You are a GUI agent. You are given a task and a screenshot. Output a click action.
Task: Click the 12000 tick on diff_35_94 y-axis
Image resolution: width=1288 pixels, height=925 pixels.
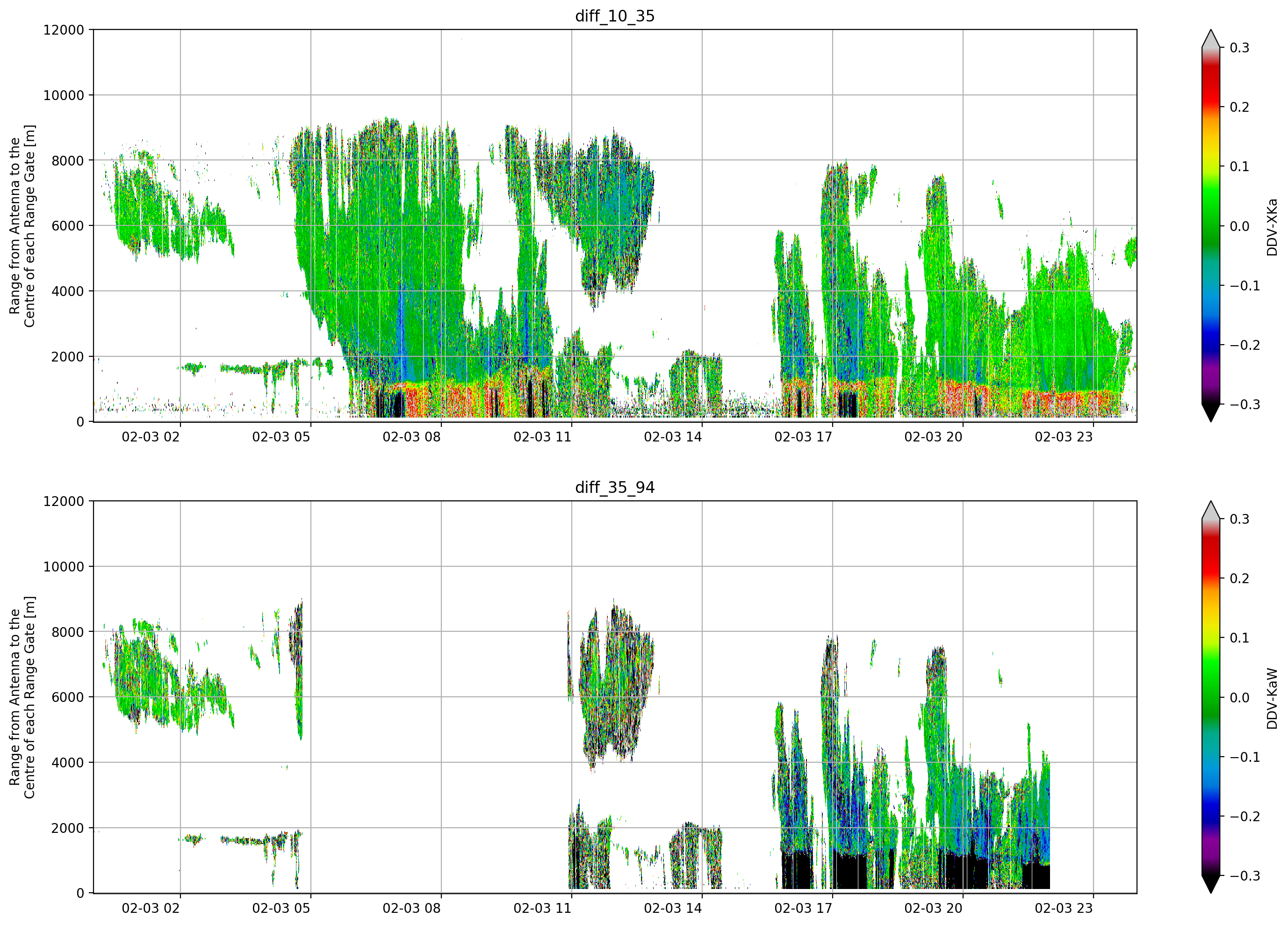tap(64, 501)
